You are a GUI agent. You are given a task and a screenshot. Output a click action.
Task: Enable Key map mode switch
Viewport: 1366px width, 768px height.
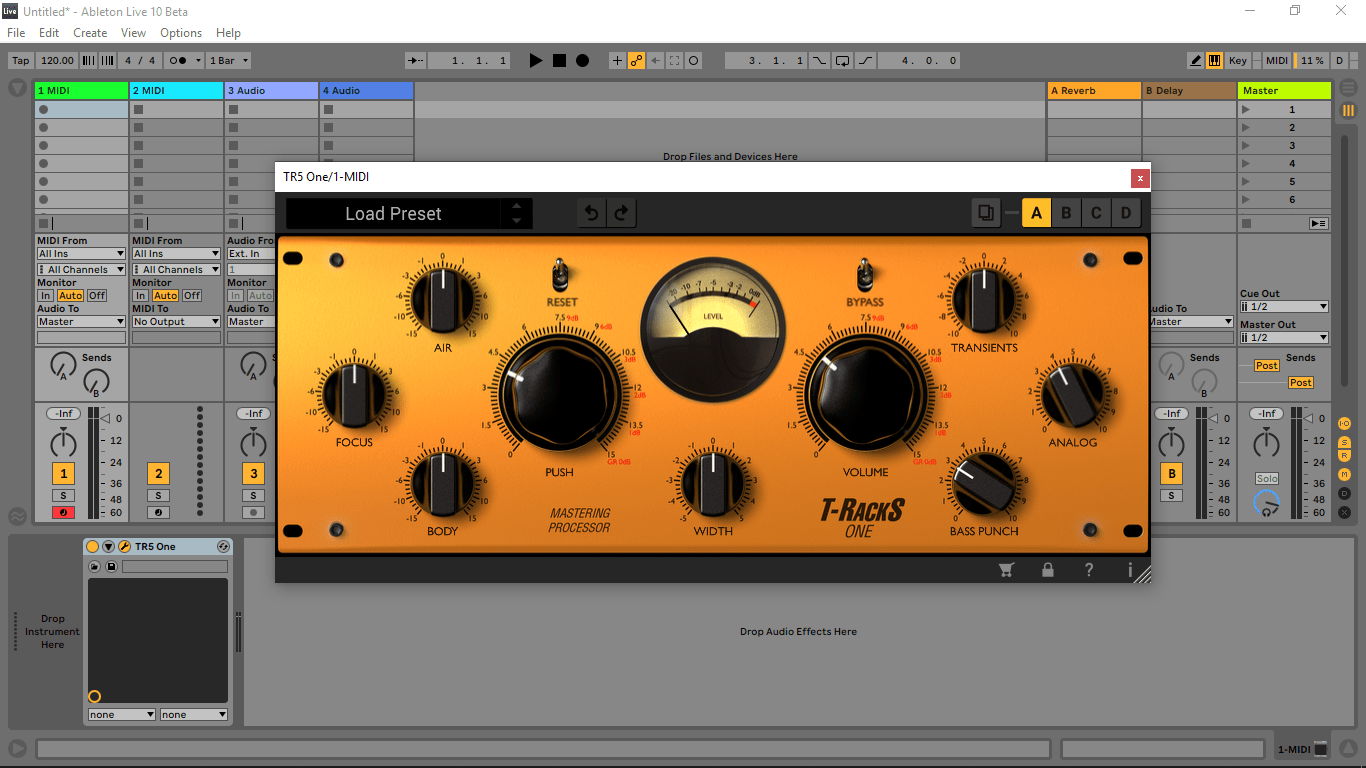[1237, 60]
